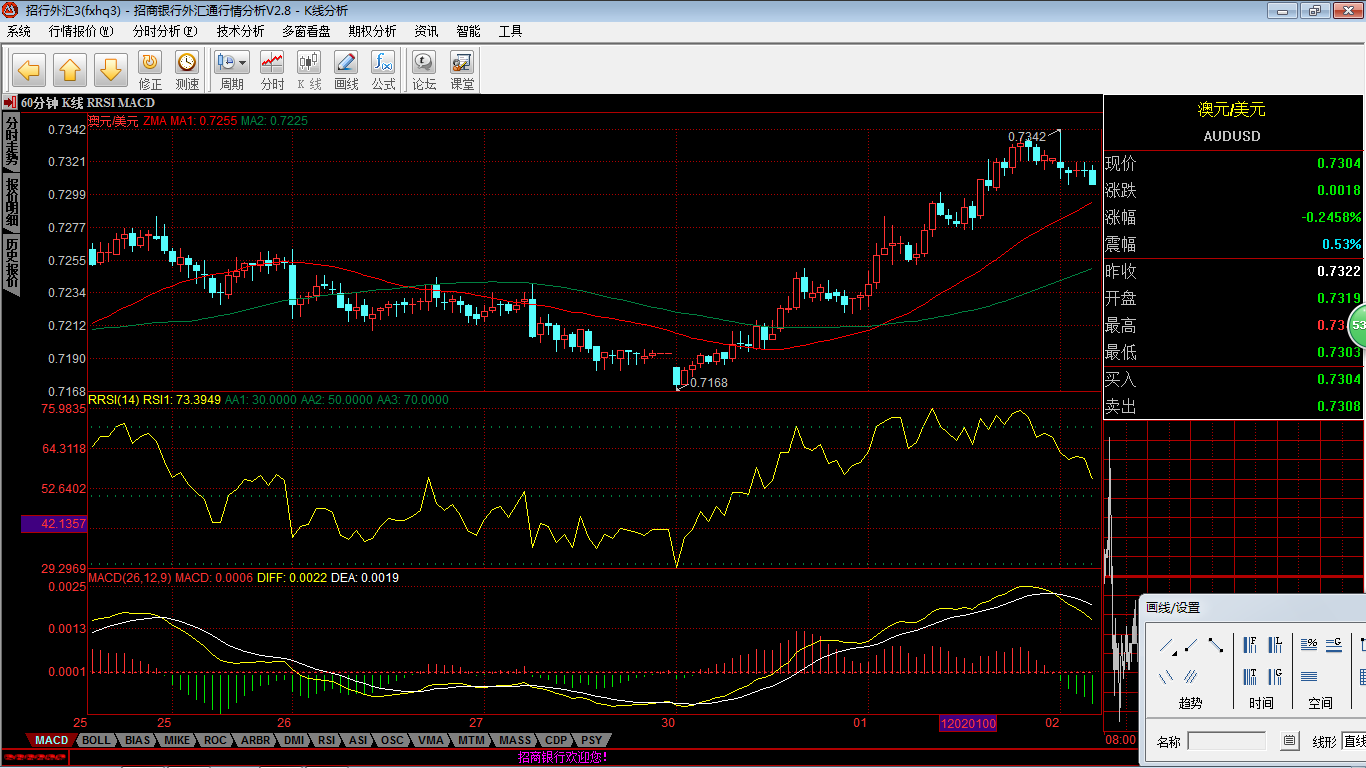Select the 画线 drawing line tool
The width and height of the screenshot is (1366, 768).
click(346, 62)
